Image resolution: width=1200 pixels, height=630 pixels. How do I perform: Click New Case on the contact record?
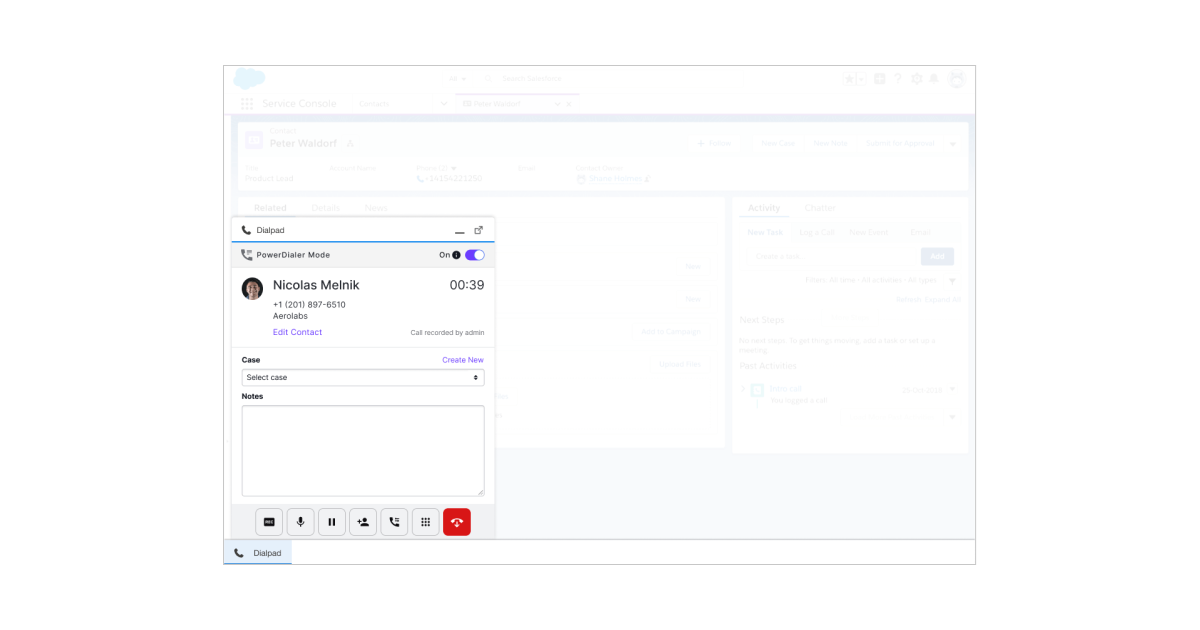click(778, 144)
